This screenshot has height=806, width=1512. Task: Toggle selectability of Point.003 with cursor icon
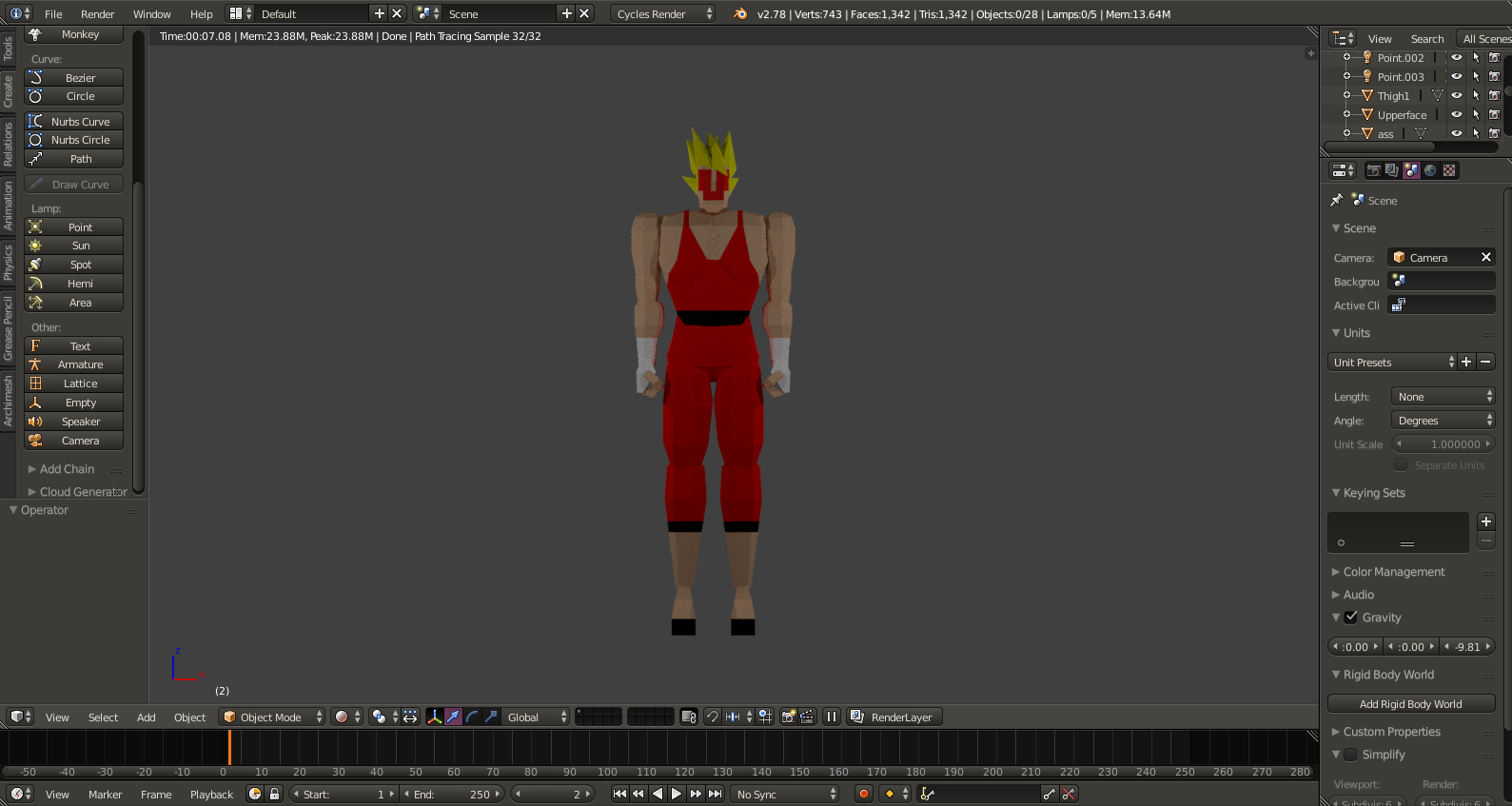[1476, 76]
